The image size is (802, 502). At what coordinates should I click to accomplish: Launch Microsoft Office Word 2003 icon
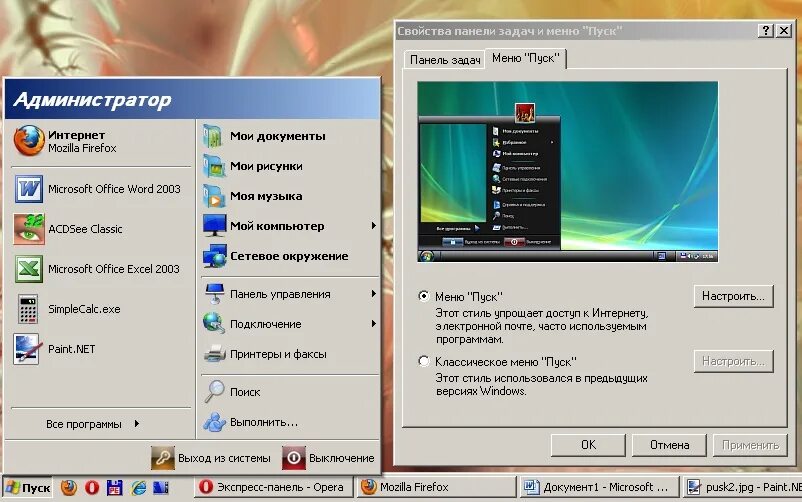tap(29, 189)
